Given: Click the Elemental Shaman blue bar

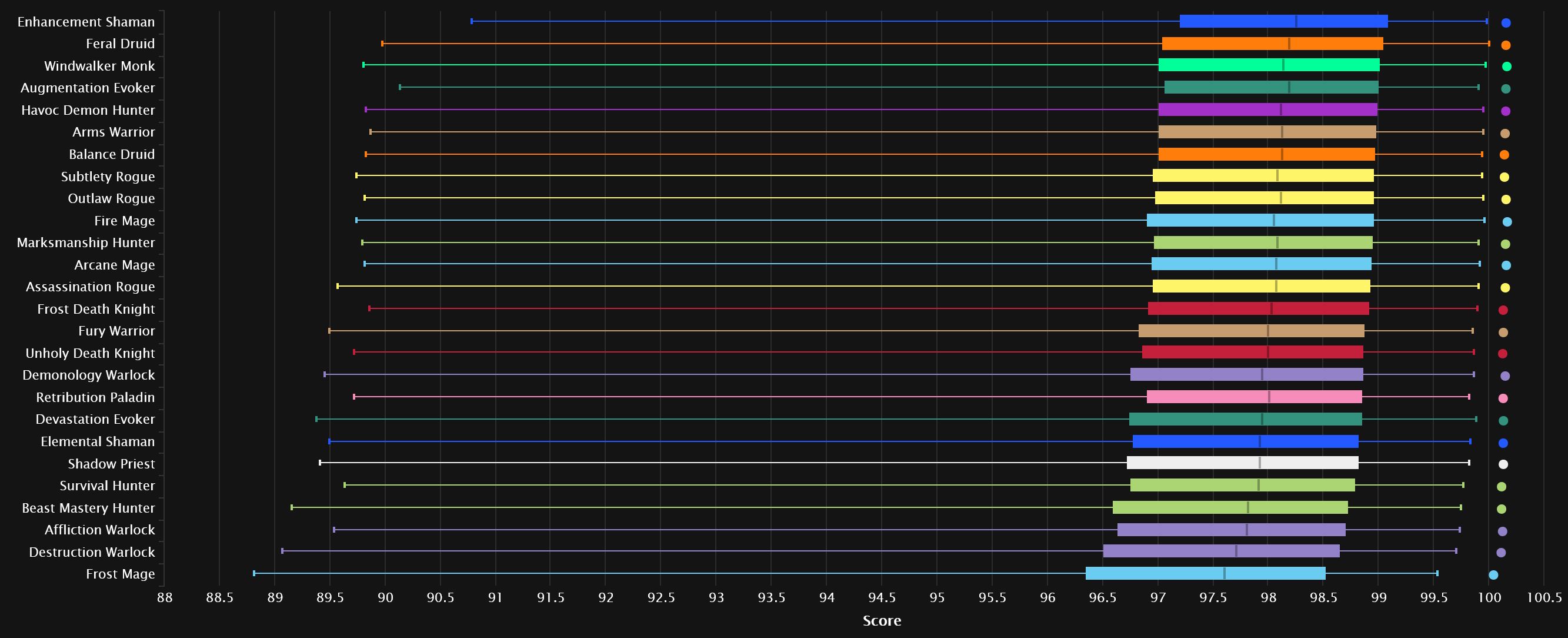Looking at the screenshot, I should (1245, 441).
